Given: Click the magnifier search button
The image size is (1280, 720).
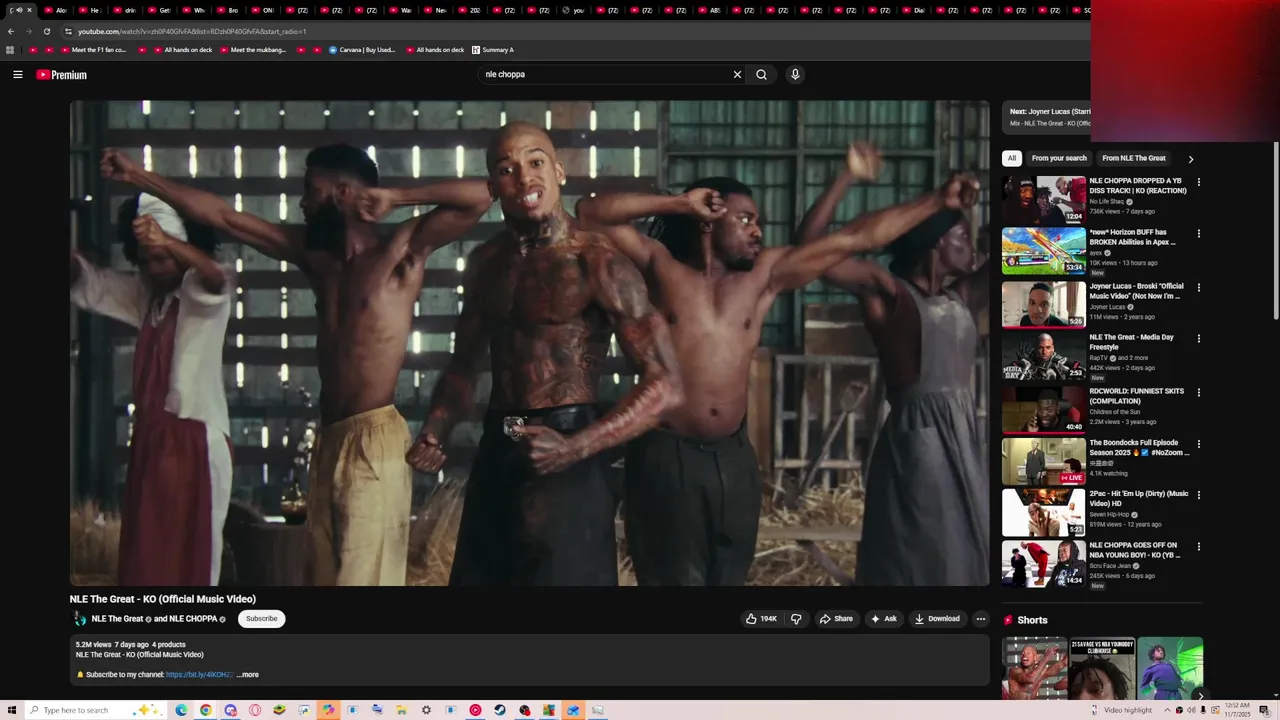Looking at the screenshot, I should tap(761, 74).
